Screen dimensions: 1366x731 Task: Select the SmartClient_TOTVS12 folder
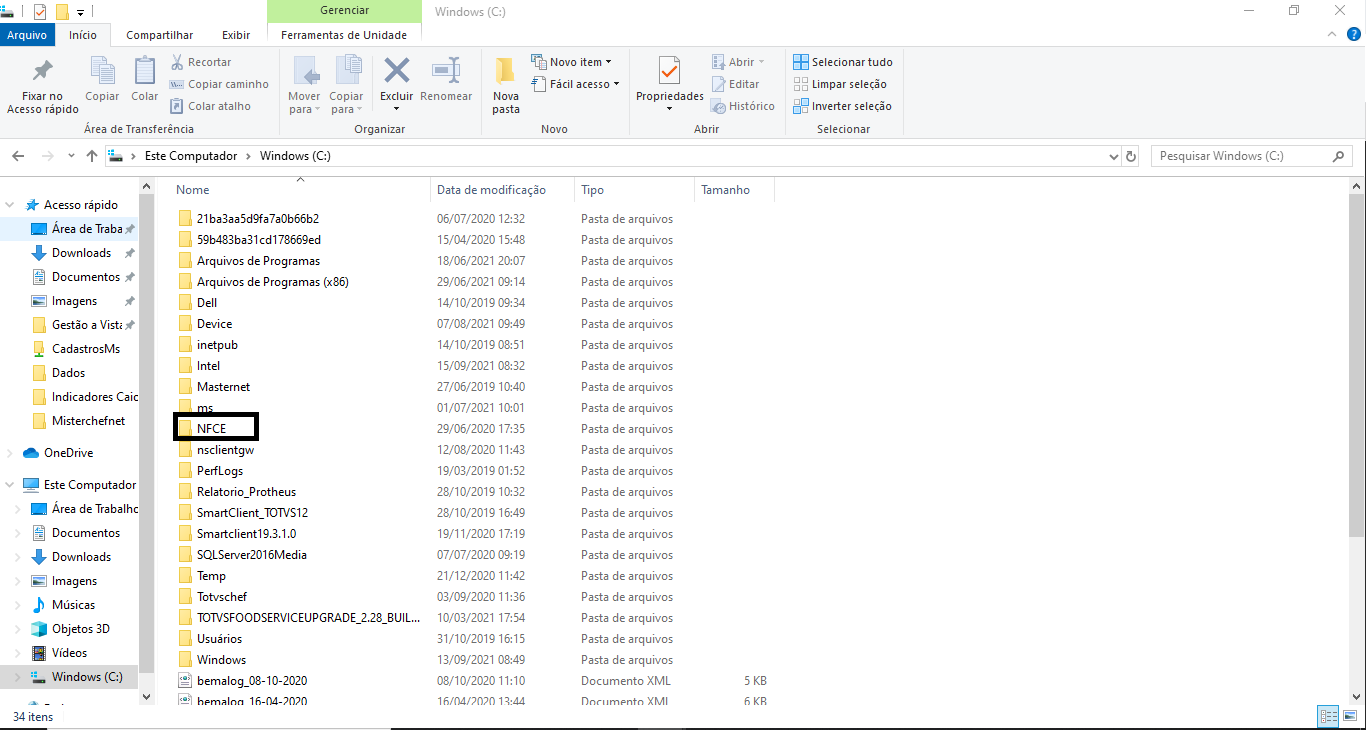[x=252, y=513]
